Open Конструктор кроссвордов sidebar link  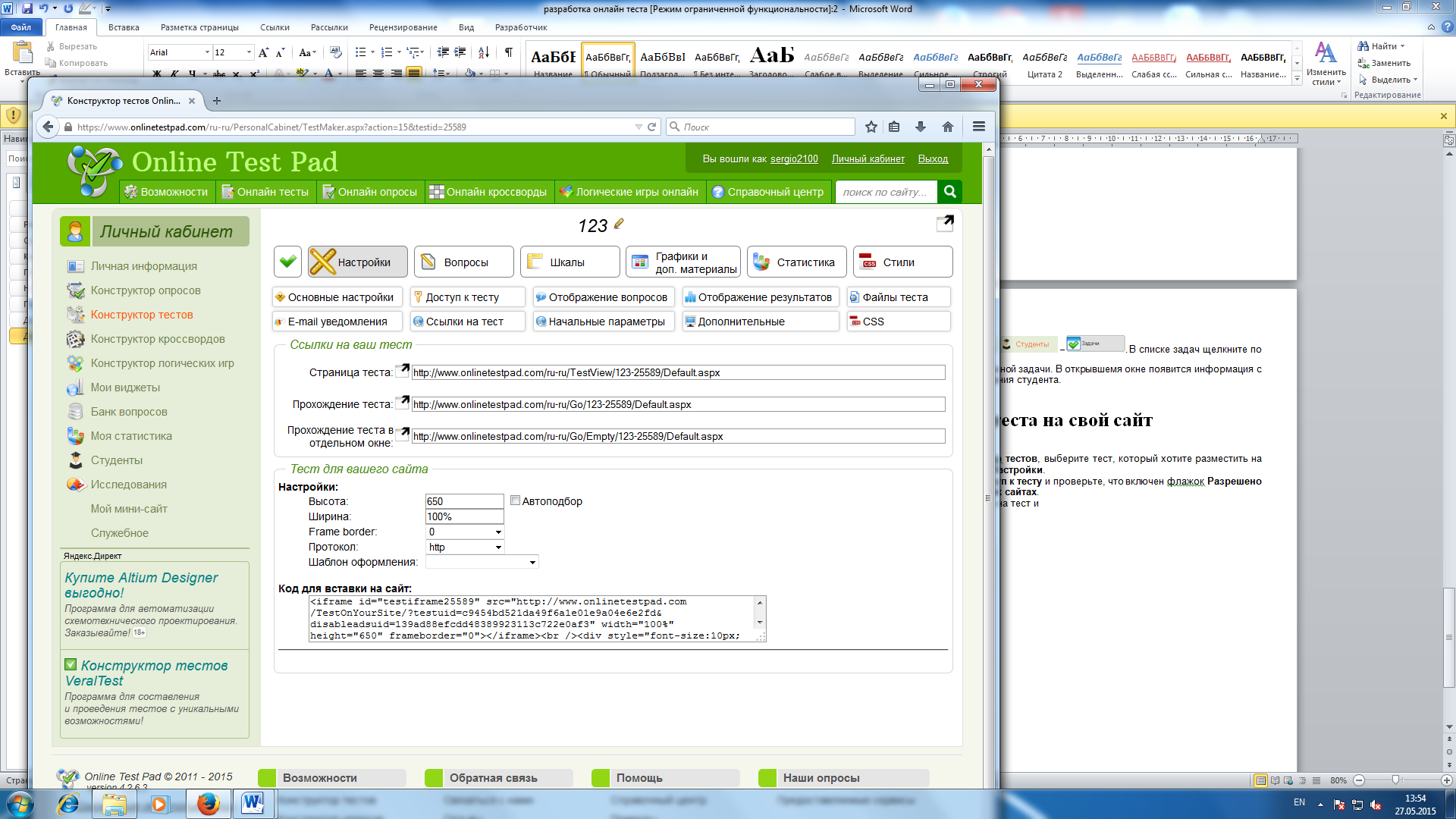coord(158,339)
